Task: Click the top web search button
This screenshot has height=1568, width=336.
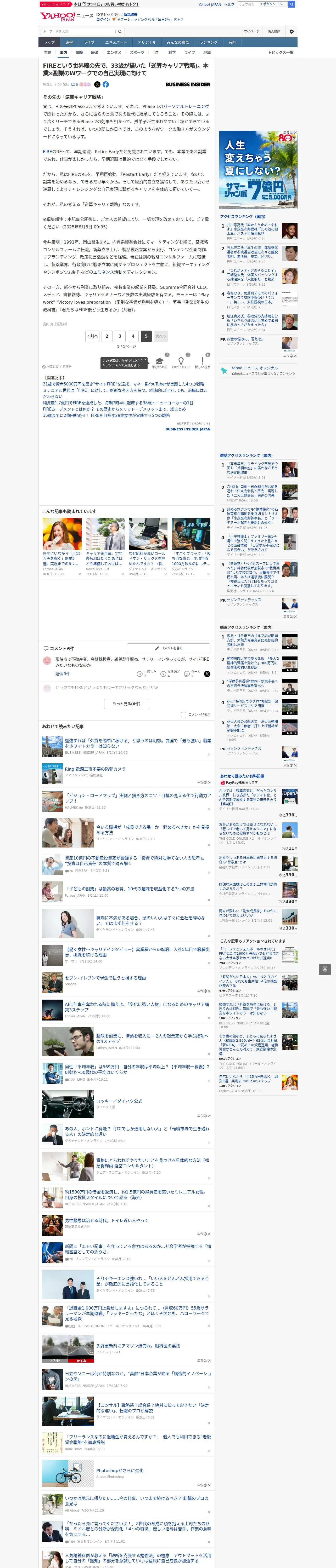Action: (292, 4)
